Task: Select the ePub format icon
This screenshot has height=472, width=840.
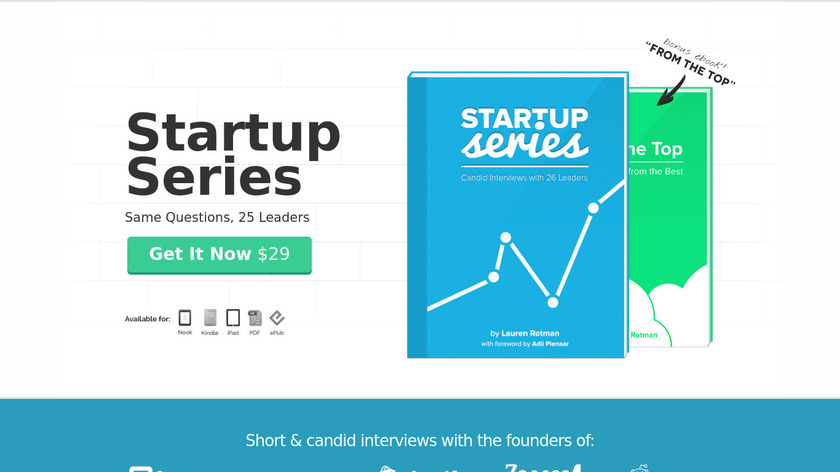Action: pos(277,318)
